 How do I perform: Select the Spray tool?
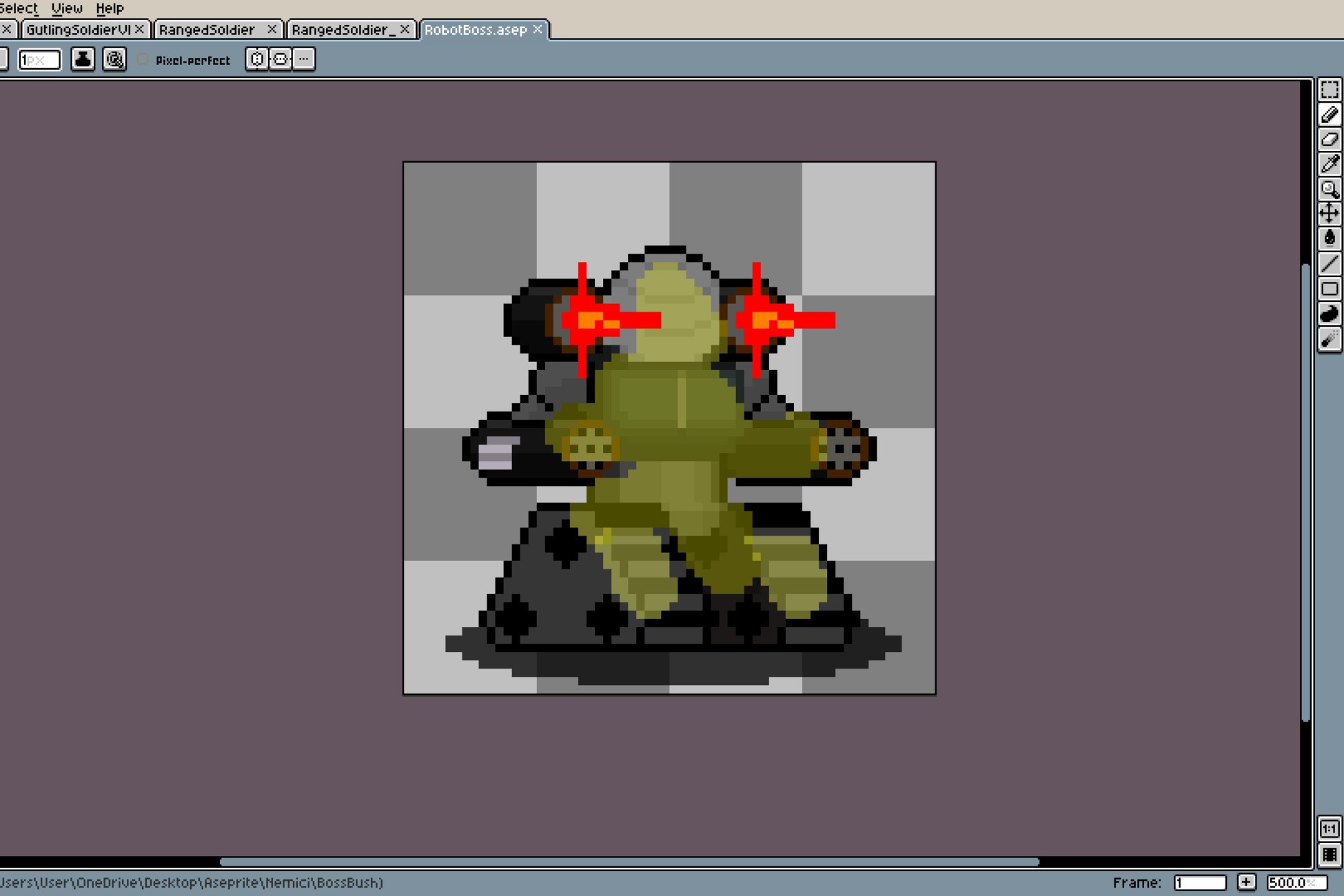pyautogui.click(x=1330, y=339)
